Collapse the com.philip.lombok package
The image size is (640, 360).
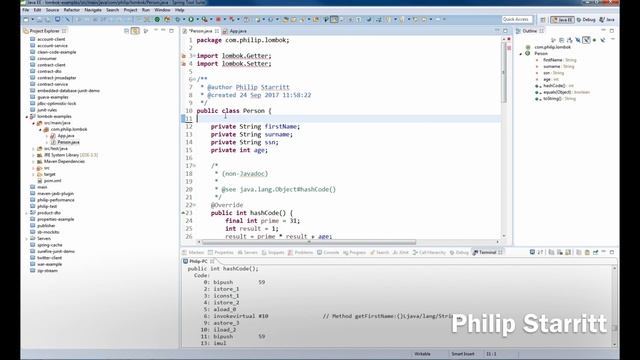pos(40,129)
